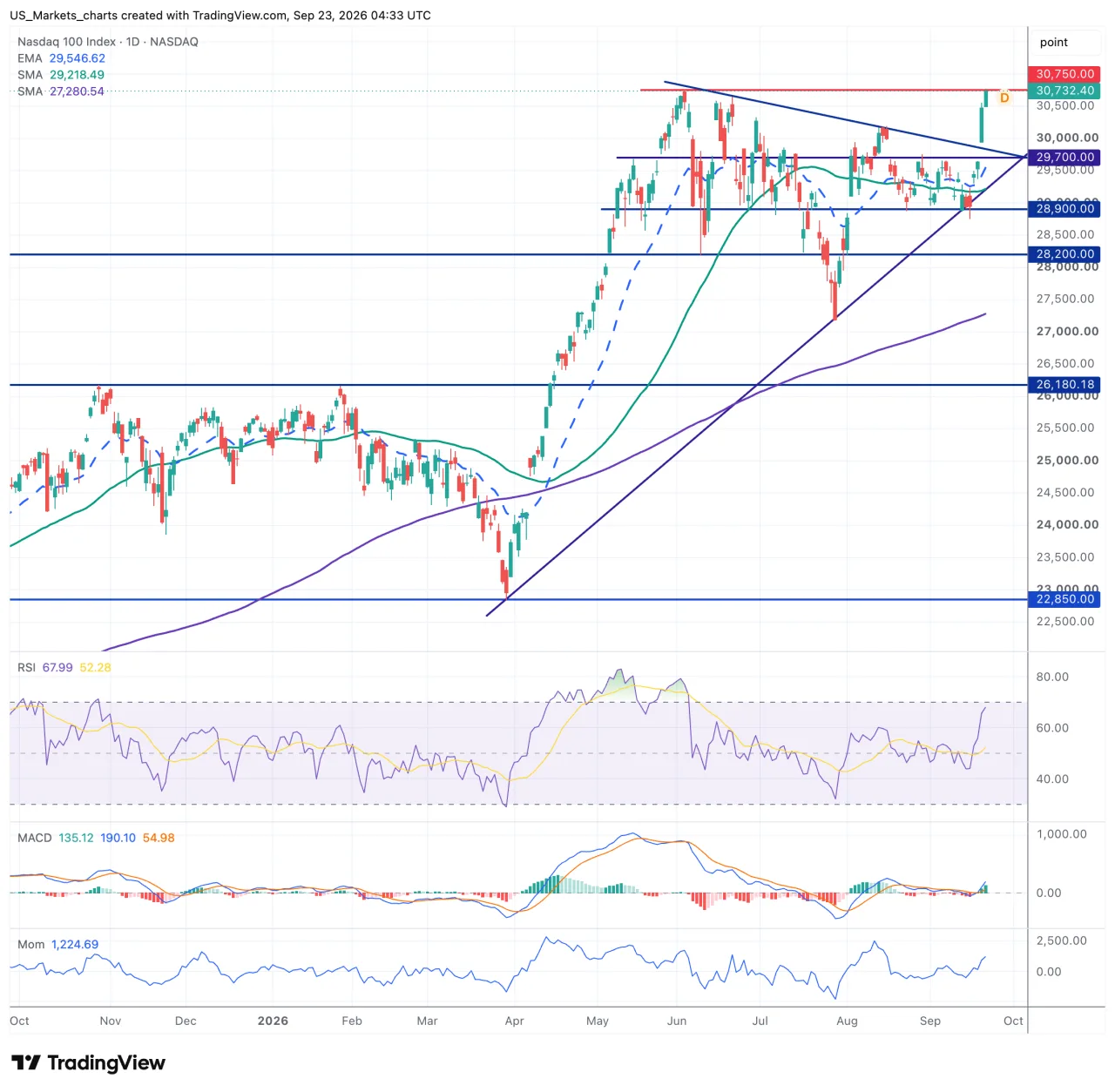Click the Nov label on the time axis

111,1021
